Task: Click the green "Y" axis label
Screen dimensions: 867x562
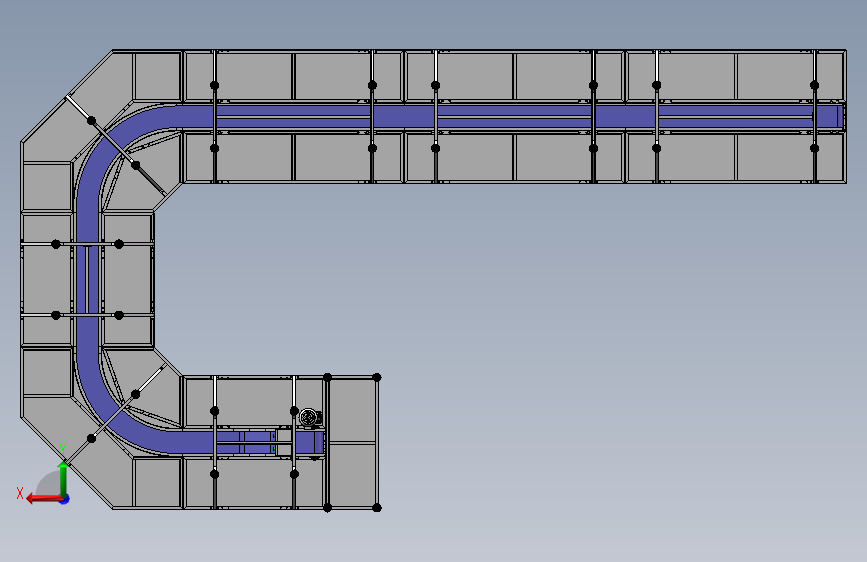Action: 63,450
